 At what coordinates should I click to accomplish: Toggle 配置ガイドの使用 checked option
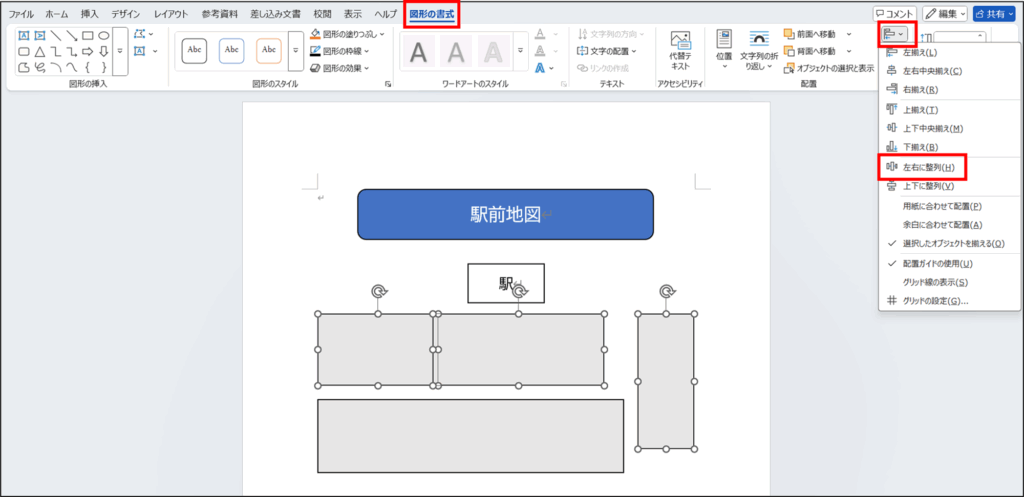tap(937, 264)
